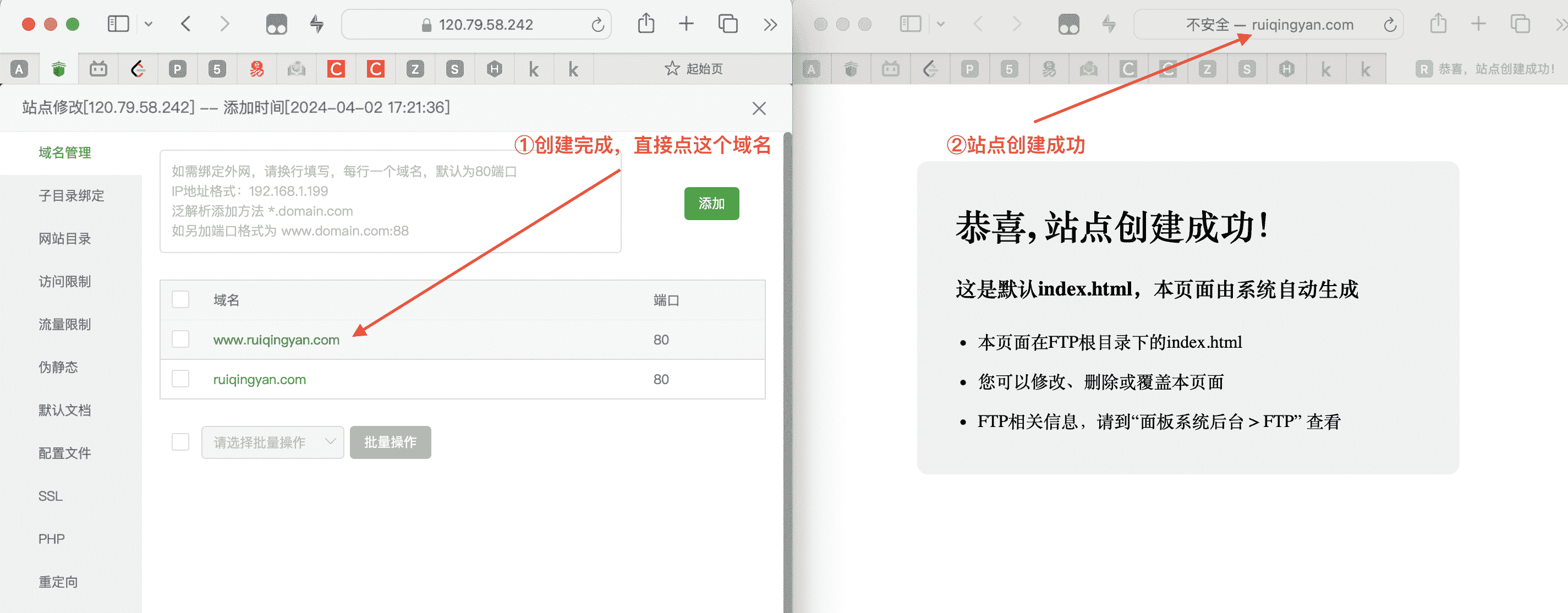
Task: Open the share menu in the 120.79.58.242 window
Action: [x=646, y=24]
